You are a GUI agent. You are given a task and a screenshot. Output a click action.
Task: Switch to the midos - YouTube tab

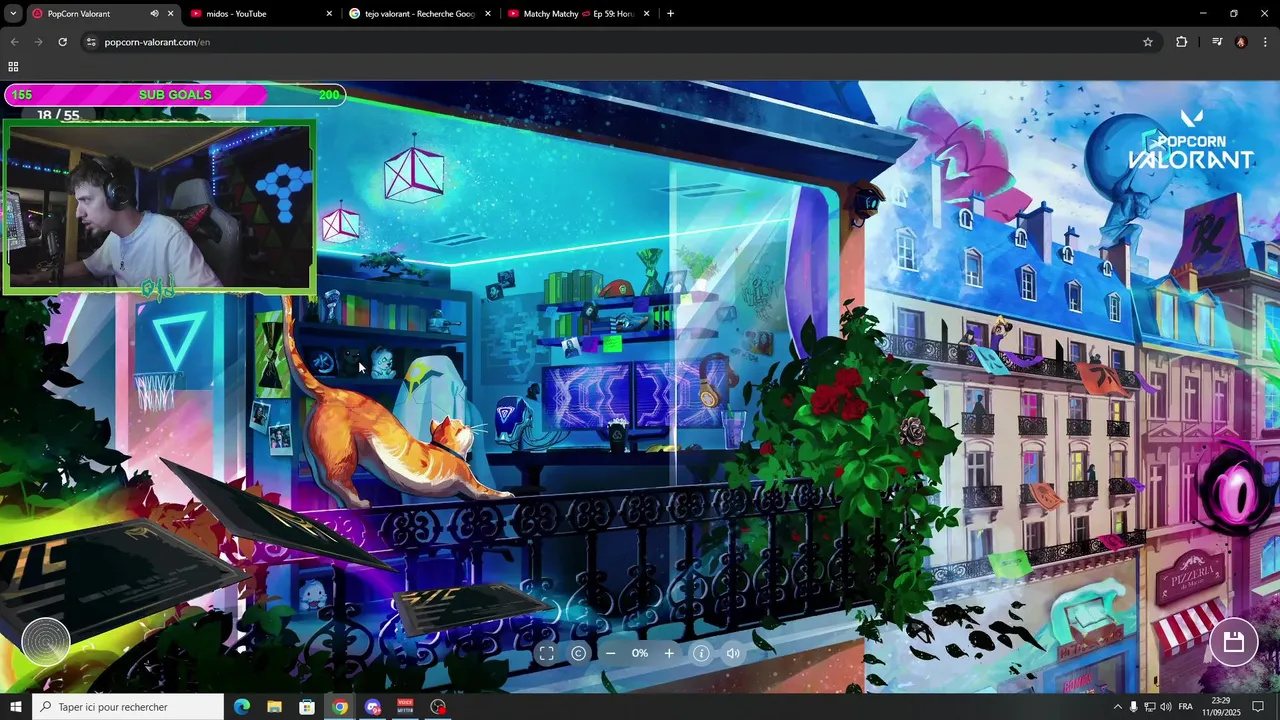pyautogui.click(x=258, y=14)
